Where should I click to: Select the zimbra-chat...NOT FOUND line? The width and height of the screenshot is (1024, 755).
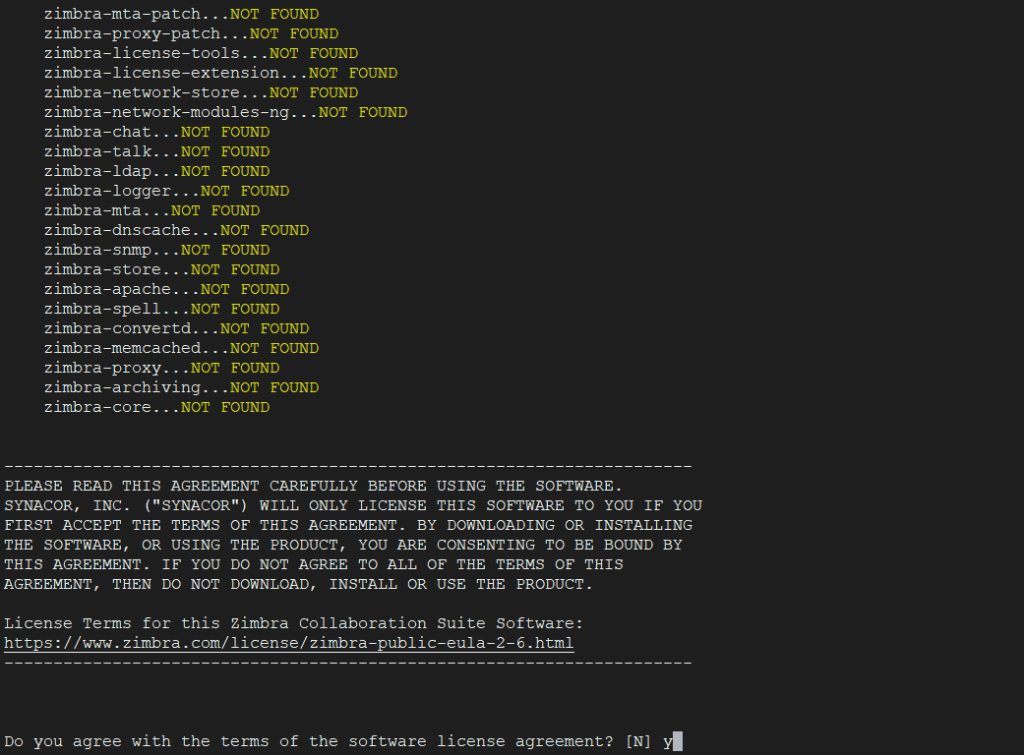(x=157, y=132)
